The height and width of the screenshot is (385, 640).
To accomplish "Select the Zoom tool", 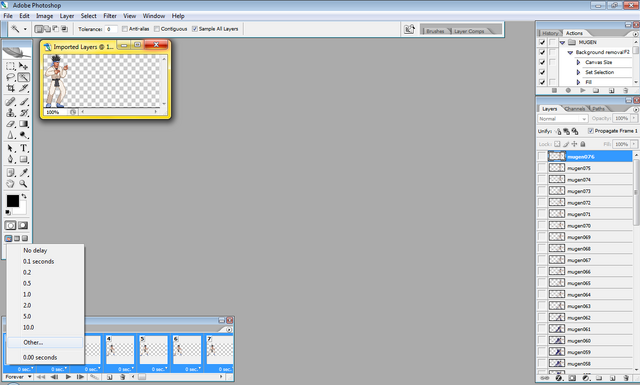I will click(24, 184).
